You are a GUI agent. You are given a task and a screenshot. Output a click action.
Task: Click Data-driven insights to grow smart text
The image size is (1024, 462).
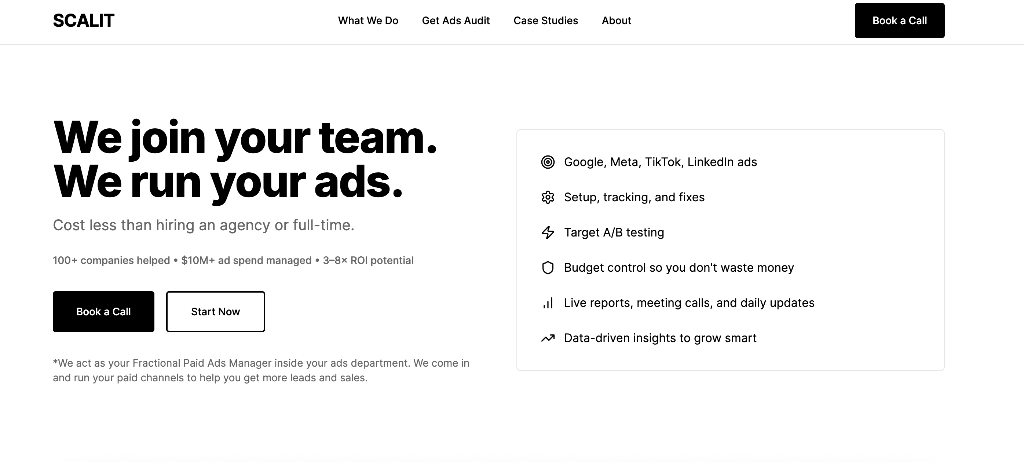(x=660, y=338)
